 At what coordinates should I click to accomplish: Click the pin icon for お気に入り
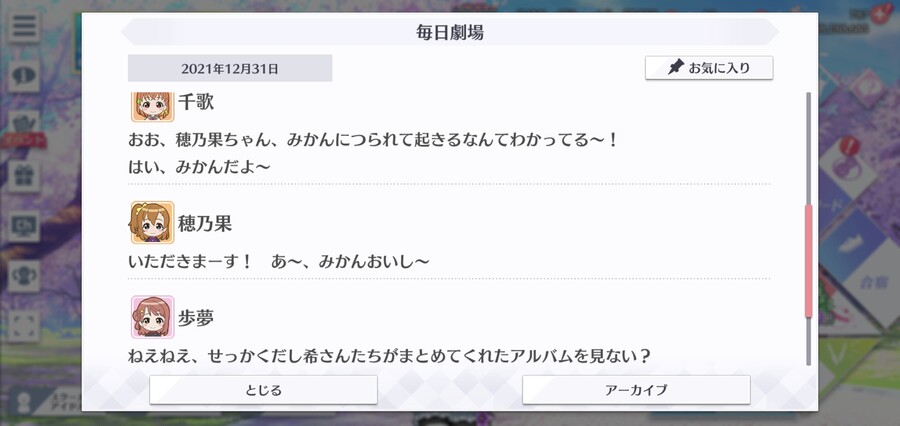point(676,68)
